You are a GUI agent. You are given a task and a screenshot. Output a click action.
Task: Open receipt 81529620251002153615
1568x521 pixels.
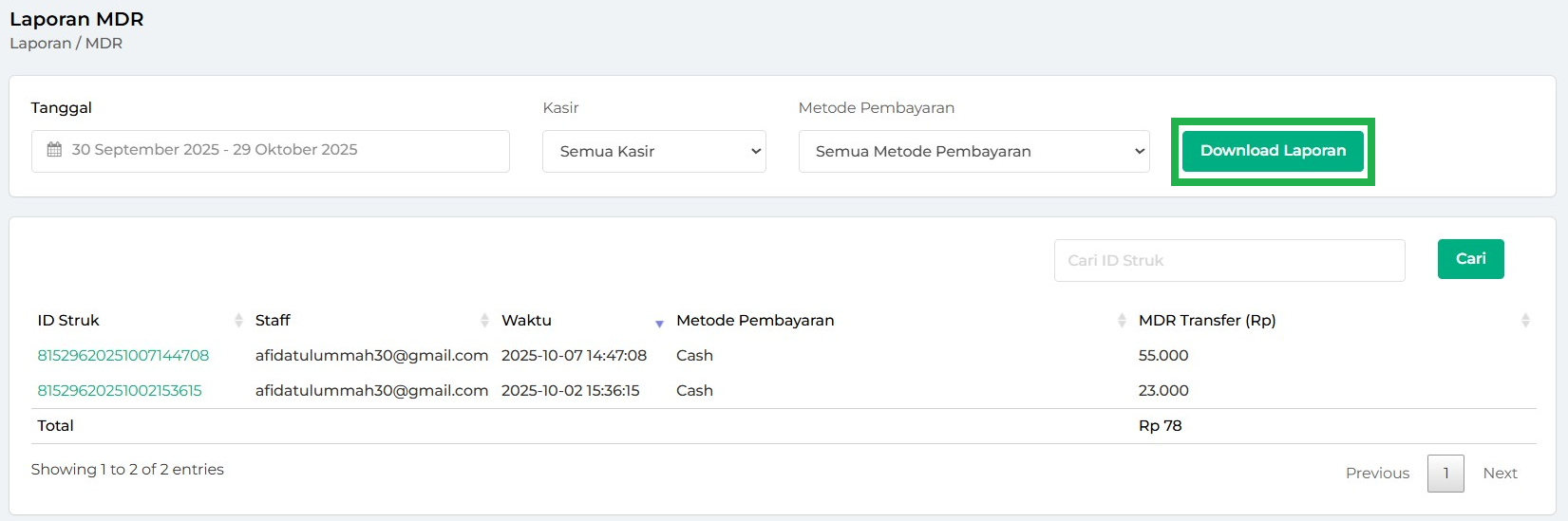coord(120,391)
